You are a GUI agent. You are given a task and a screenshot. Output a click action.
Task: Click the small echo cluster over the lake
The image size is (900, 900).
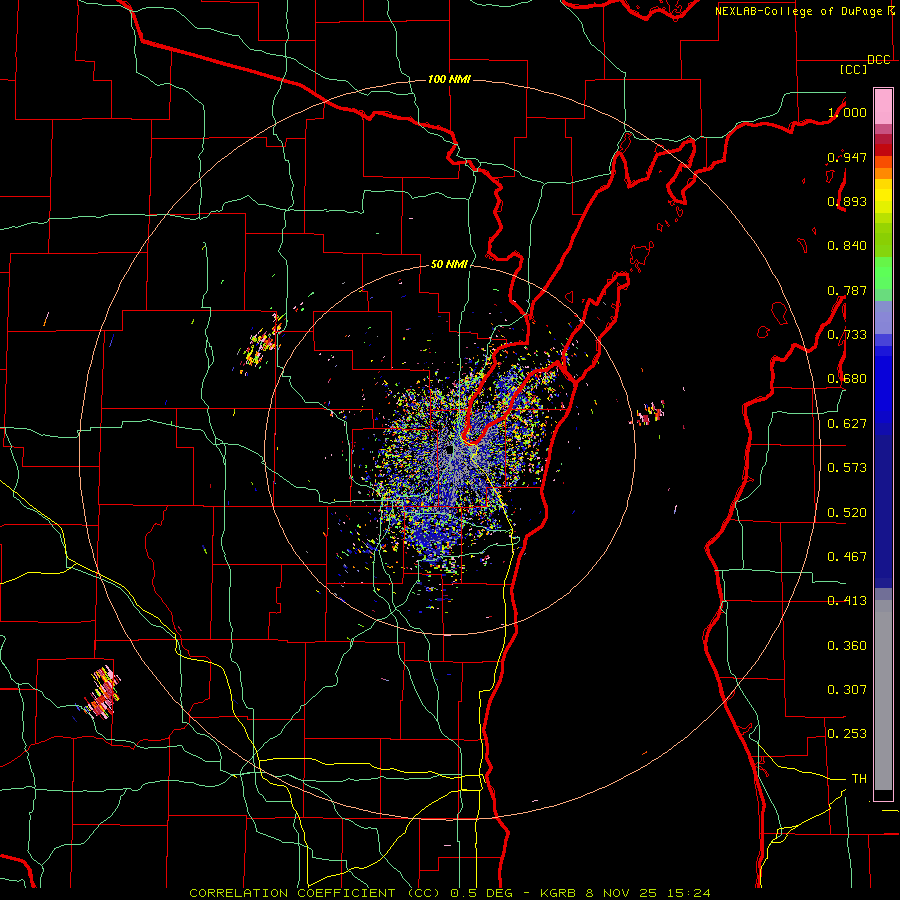pos(649,413)
